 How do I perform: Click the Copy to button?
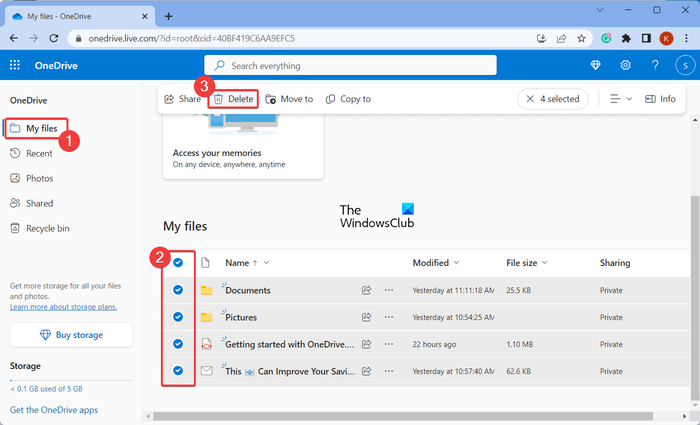tap(349, 99)
